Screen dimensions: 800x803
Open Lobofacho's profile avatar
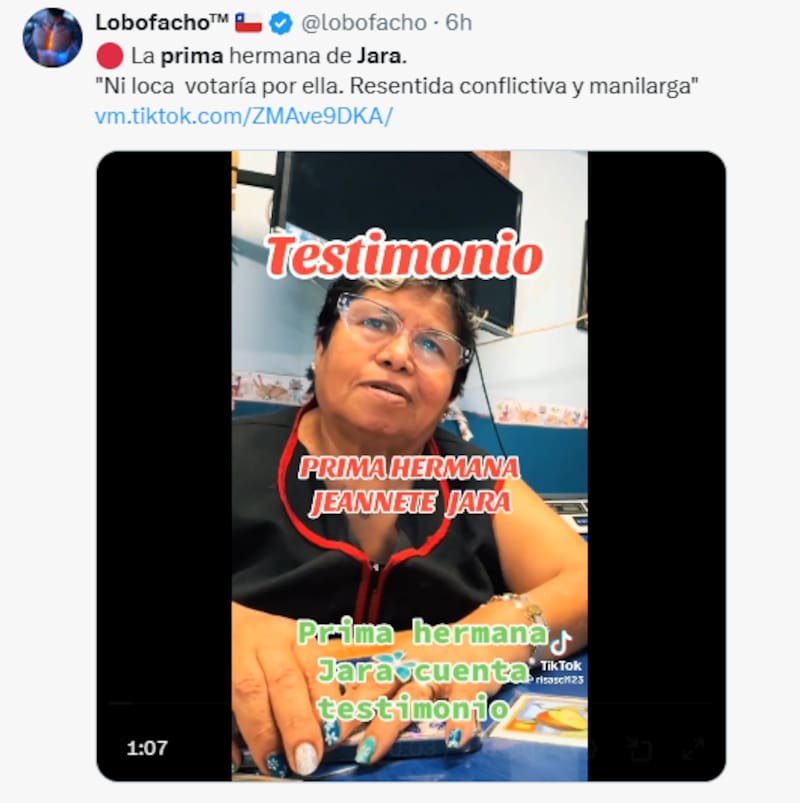point(52,37)
